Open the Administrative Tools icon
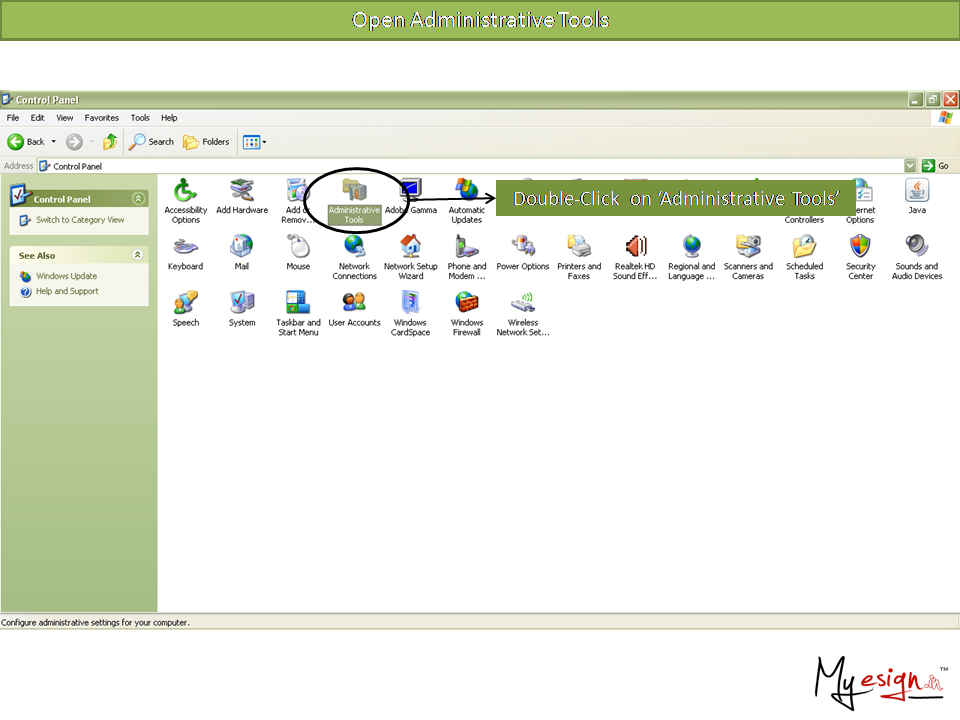Screen dimensions: 960x720 tap(354, 193)
